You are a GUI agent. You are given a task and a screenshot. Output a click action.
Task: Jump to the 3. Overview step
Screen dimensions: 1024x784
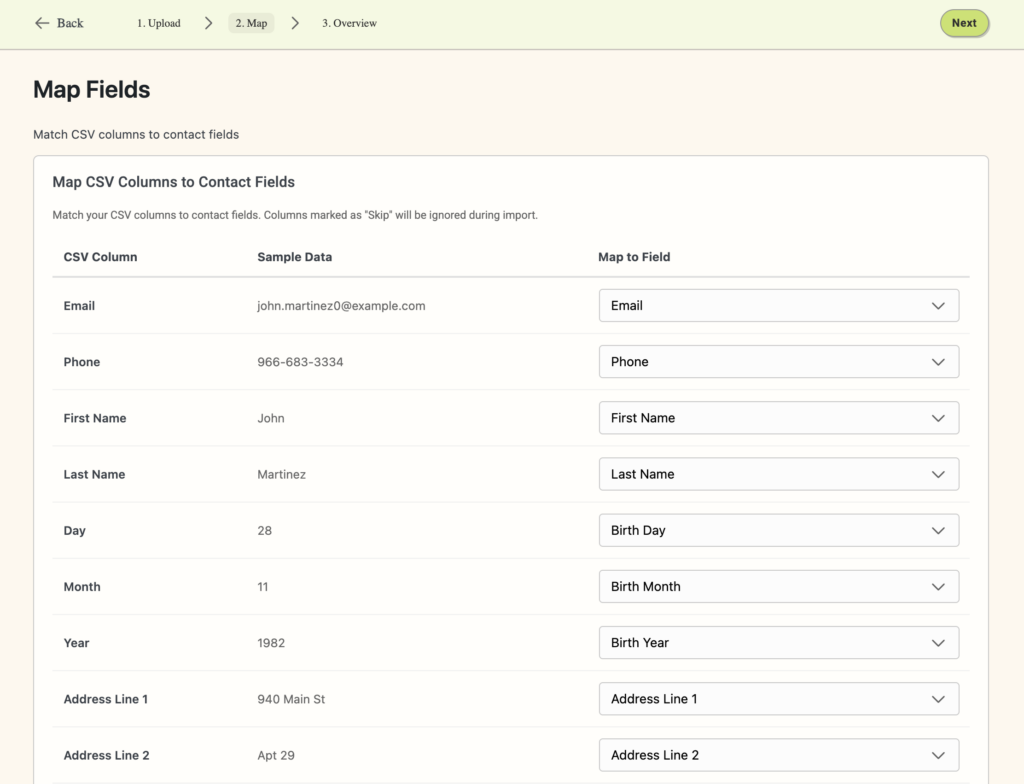point(349,23)
